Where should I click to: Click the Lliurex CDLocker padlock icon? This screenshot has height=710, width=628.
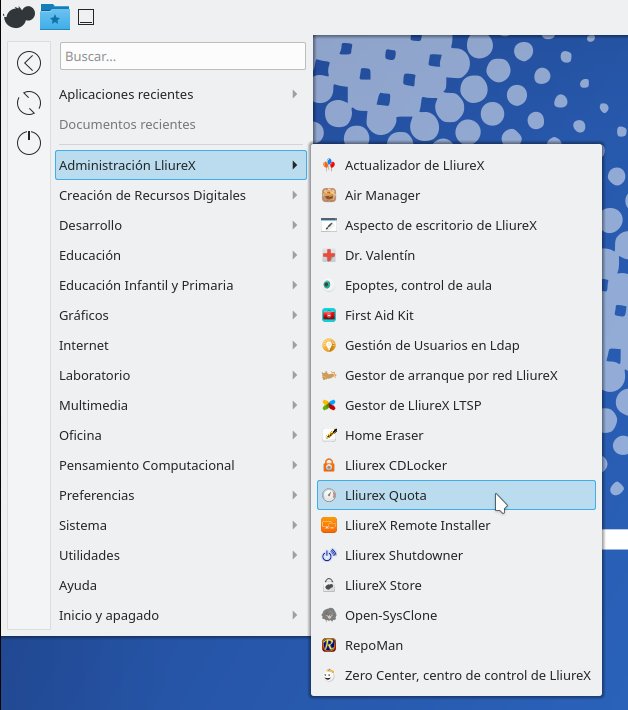(329, 465)
